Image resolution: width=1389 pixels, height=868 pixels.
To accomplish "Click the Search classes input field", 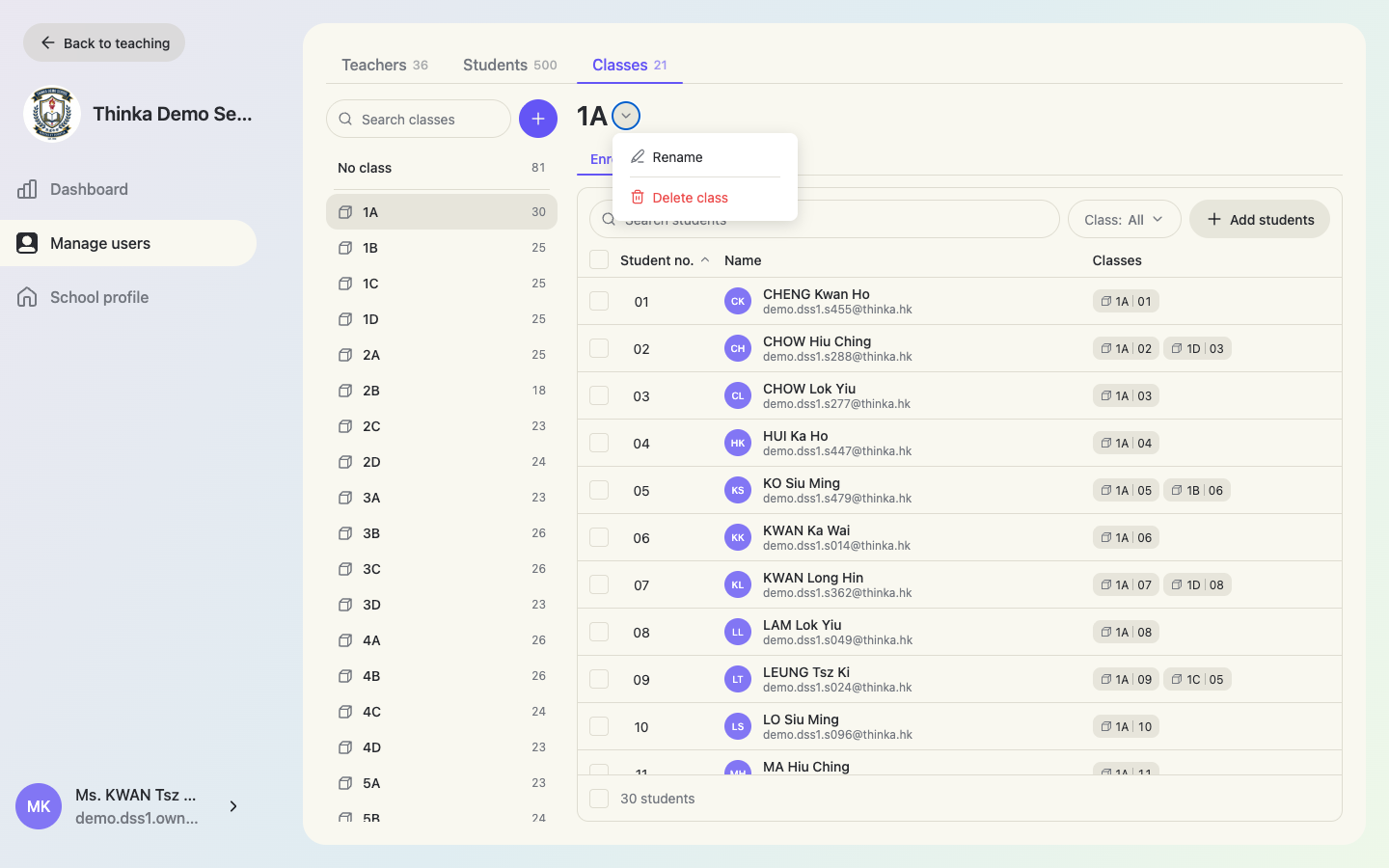I will point(419,119).
